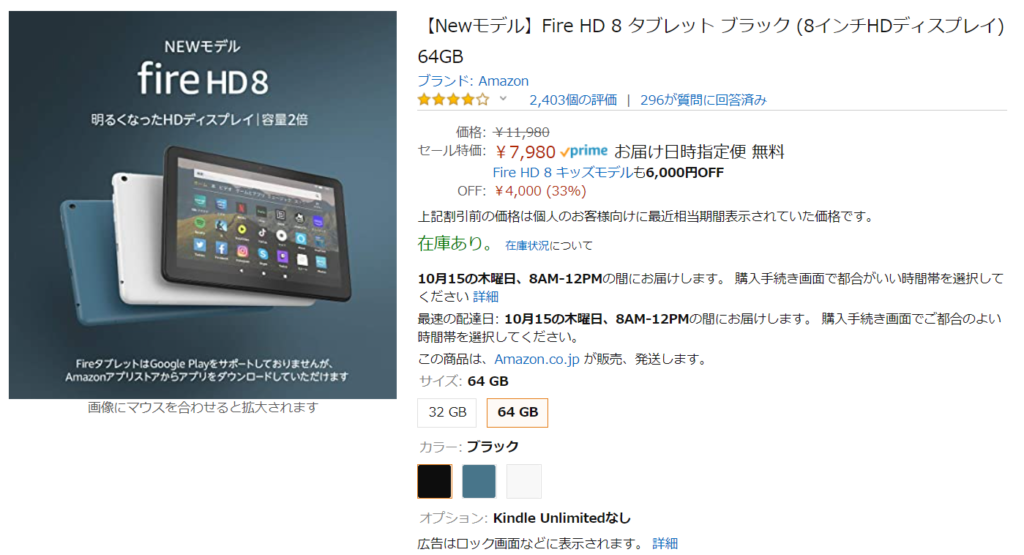Click the 在庫状況 stock status link
The width and height of the screenshot is (1024, 555).
pyautogui.click(x=527, y=246)
